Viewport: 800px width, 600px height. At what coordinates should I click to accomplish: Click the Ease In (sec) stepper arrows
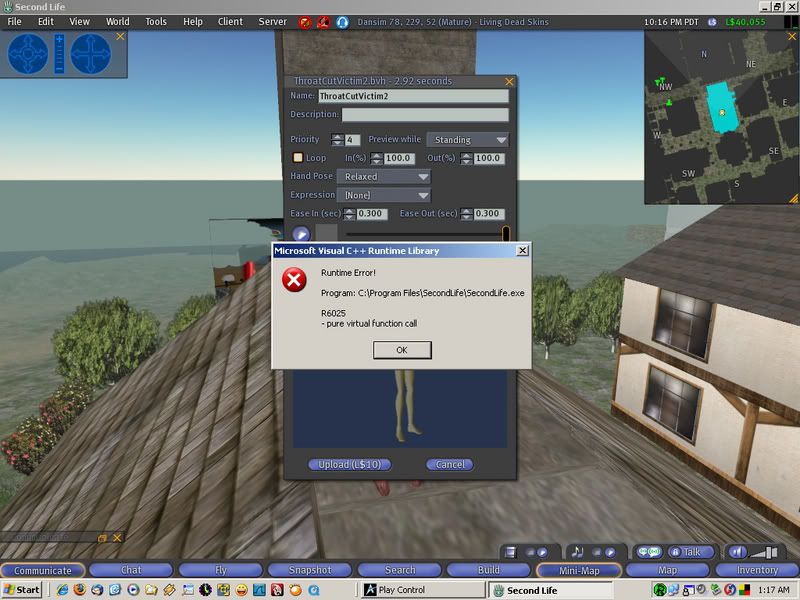[x=349, y=214]
